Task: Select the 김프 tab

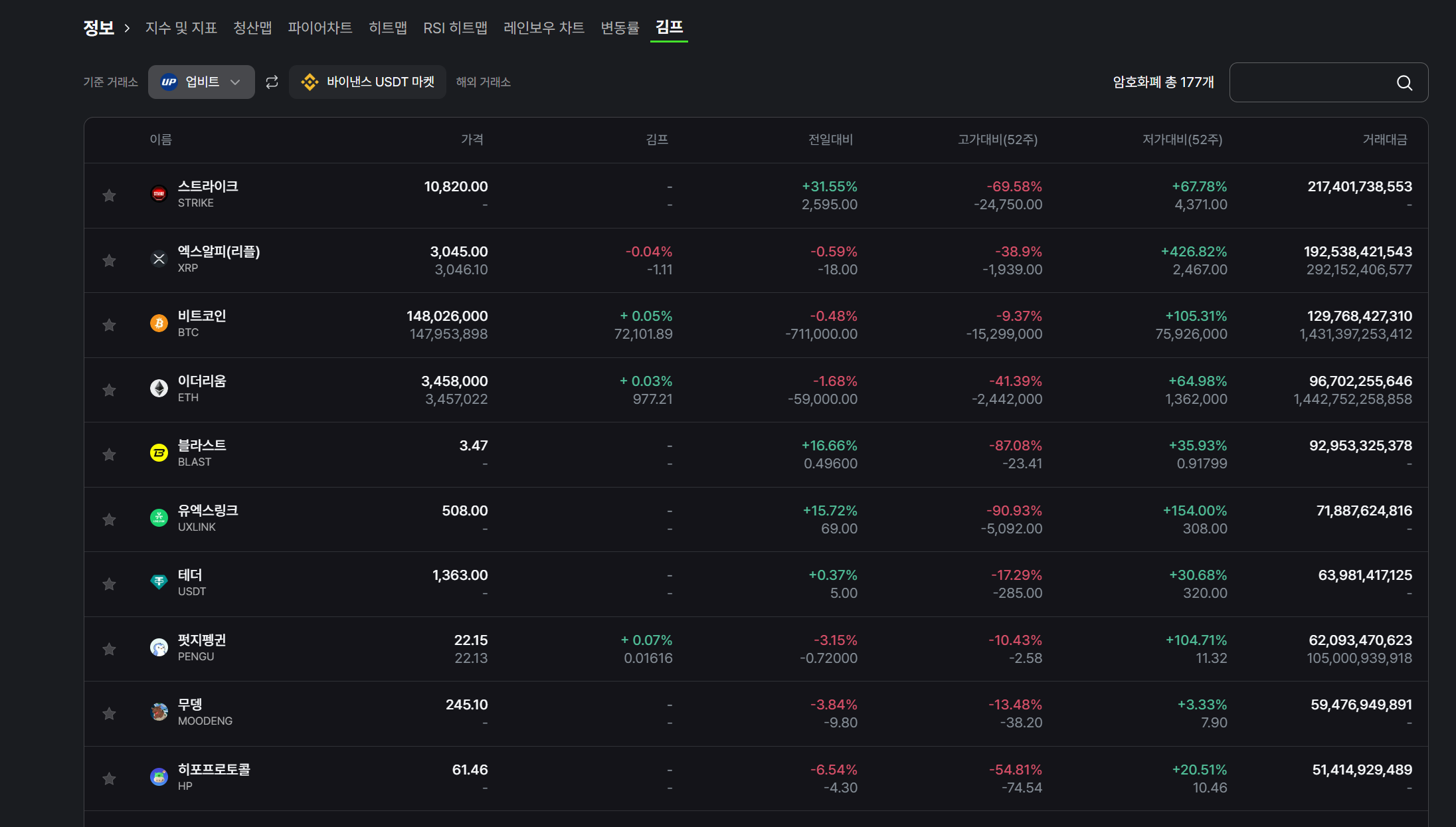Action: coord(669,27)
